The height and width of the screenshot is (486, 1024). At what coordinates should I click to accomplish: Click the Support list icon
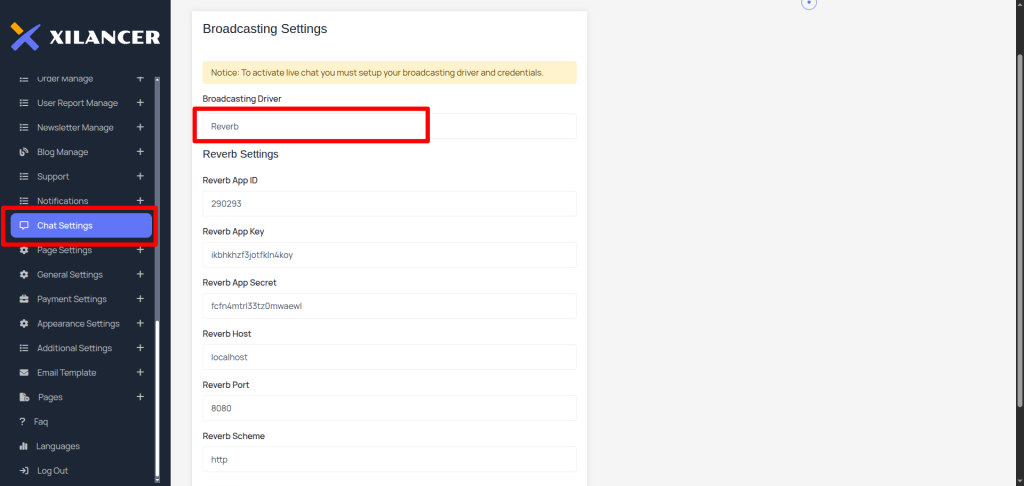24,176
